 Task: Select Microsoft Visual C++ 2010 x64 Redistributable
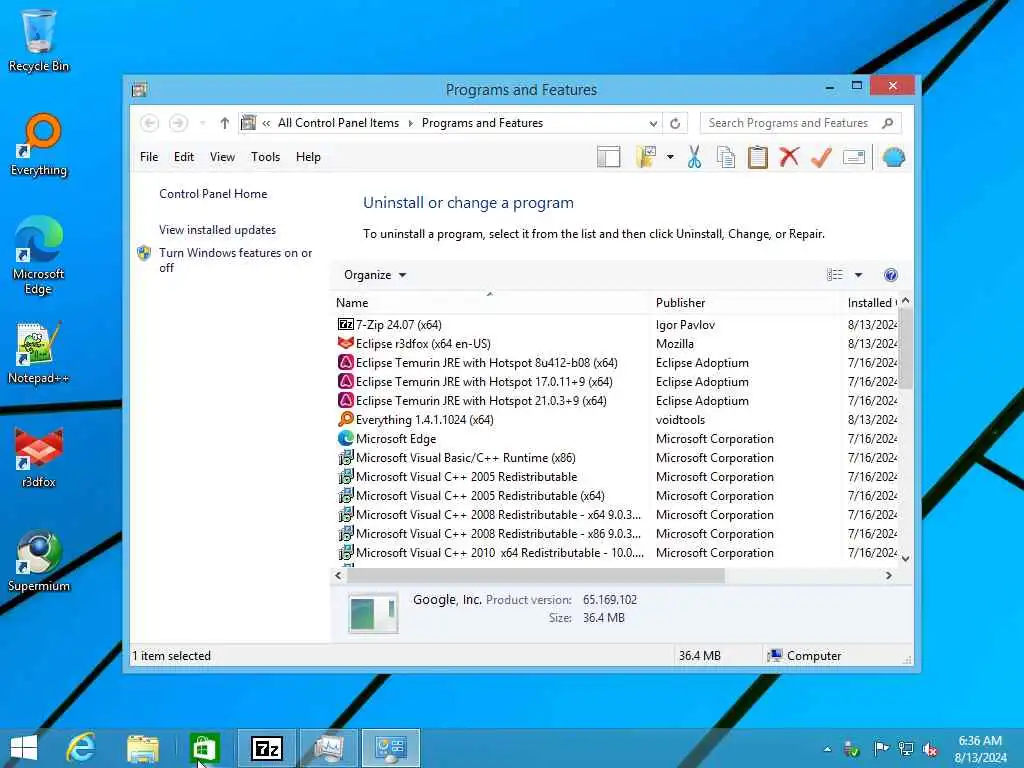tap(616, 552)
